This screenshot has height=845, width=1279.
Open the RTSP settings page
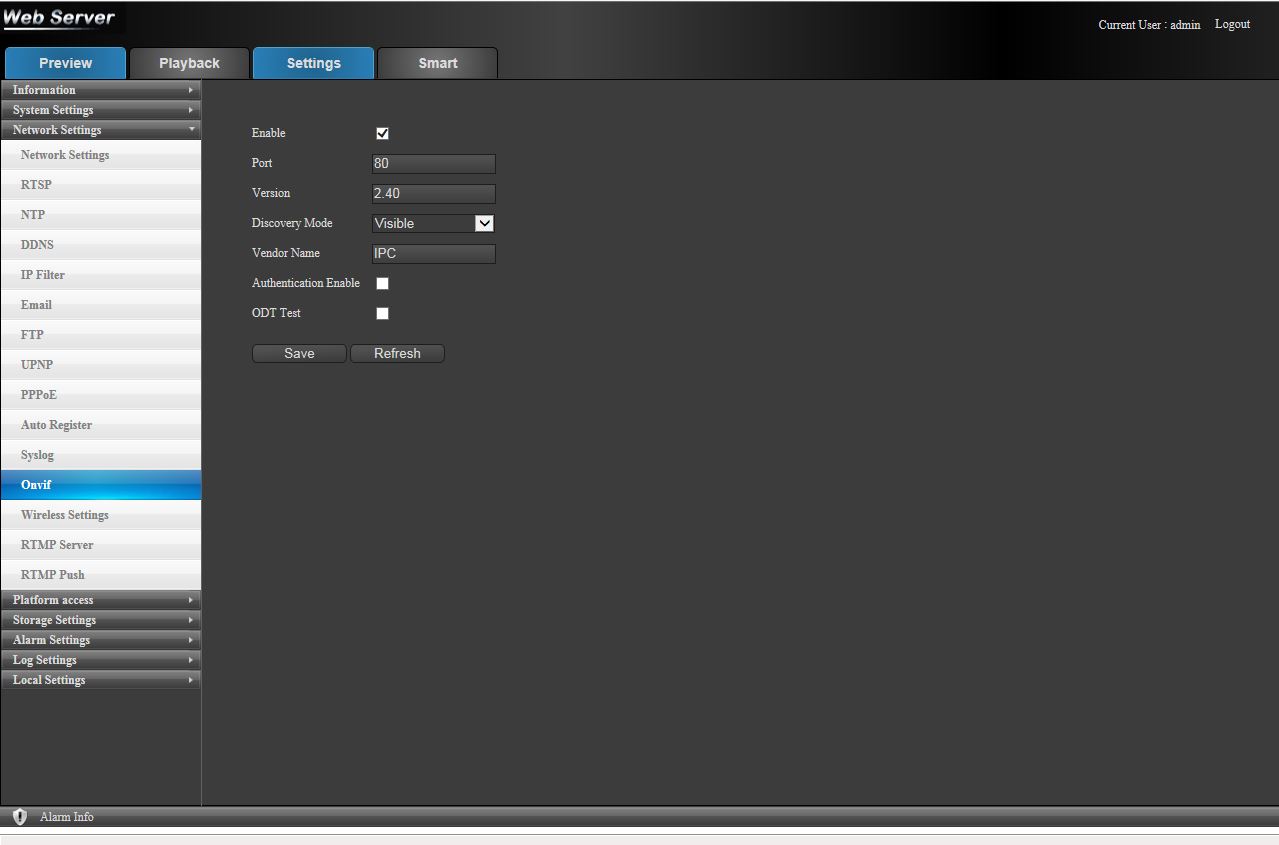[x=100, y=185]
